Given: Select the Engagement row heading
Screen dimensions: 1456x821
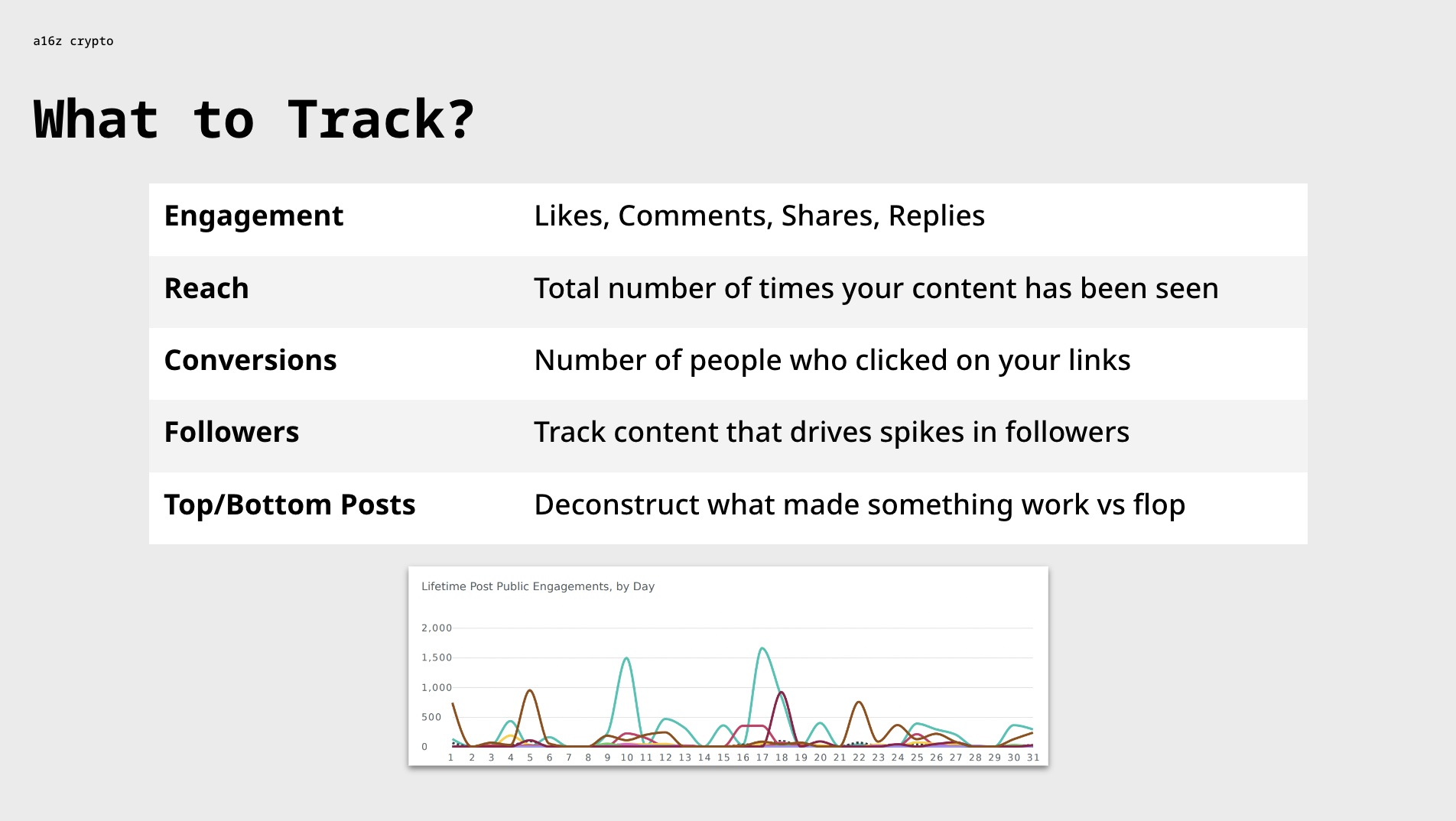Looking at the screenshot, I should (x=254, y=216).
